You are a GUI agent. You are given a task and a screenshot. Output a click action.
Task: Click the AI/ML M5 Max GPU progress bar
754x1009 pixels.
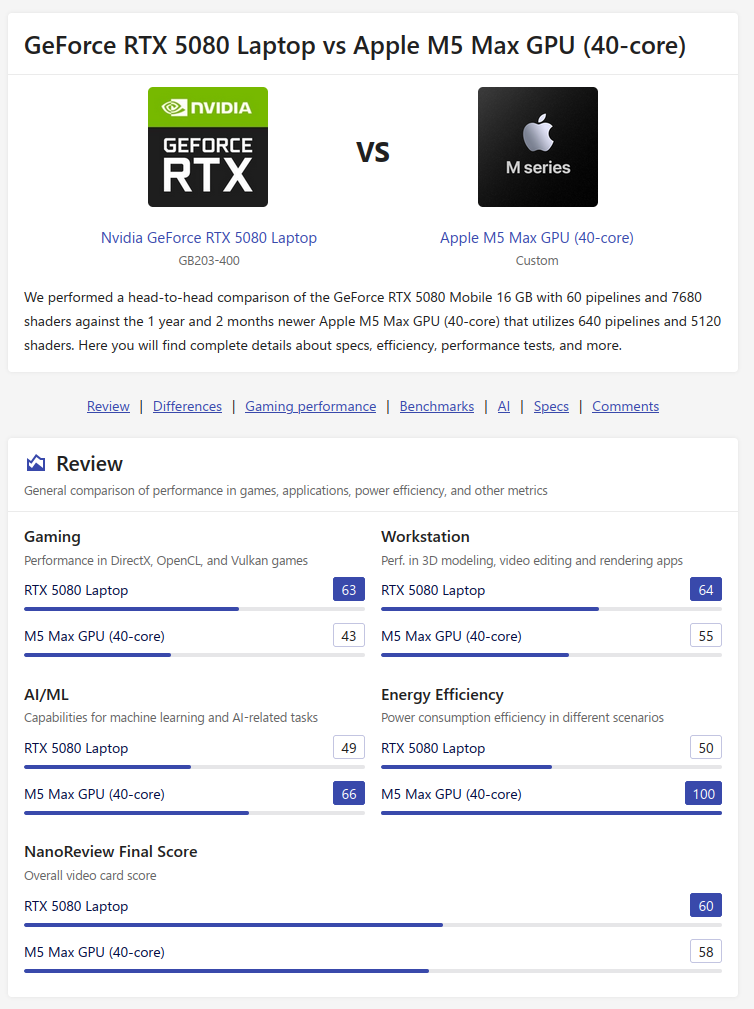click(x=194, y=813)
